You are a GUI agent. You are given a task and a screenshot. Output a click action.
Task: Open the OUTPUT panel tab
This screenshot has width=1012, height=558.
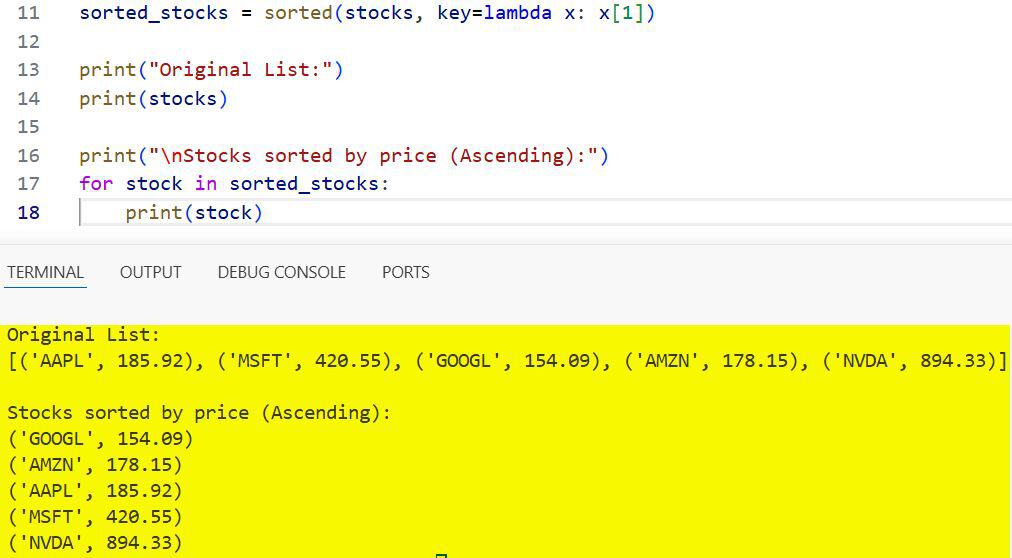[150, 272]
